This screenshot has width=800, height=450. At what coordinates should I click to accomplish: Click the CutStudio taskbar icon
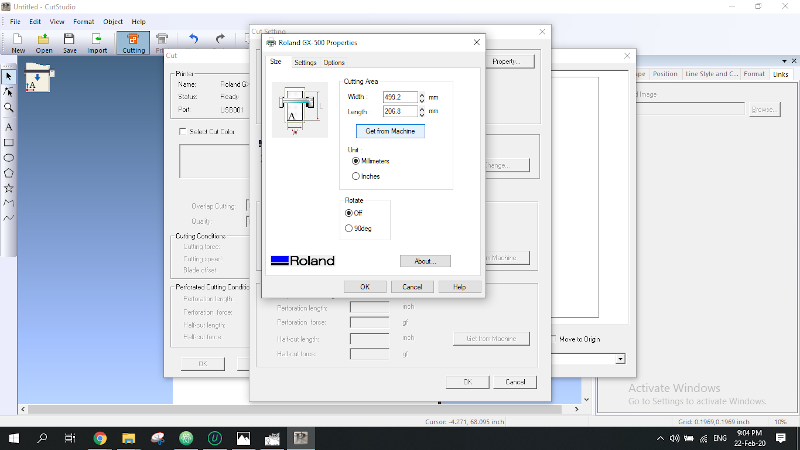[x=301, y=438]
